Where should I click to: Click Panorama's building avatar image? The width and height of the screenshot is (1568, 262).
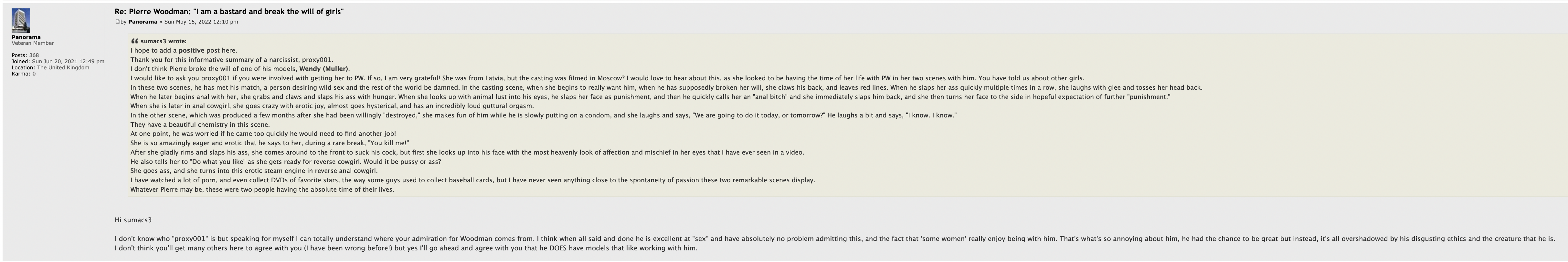point(20,21)
